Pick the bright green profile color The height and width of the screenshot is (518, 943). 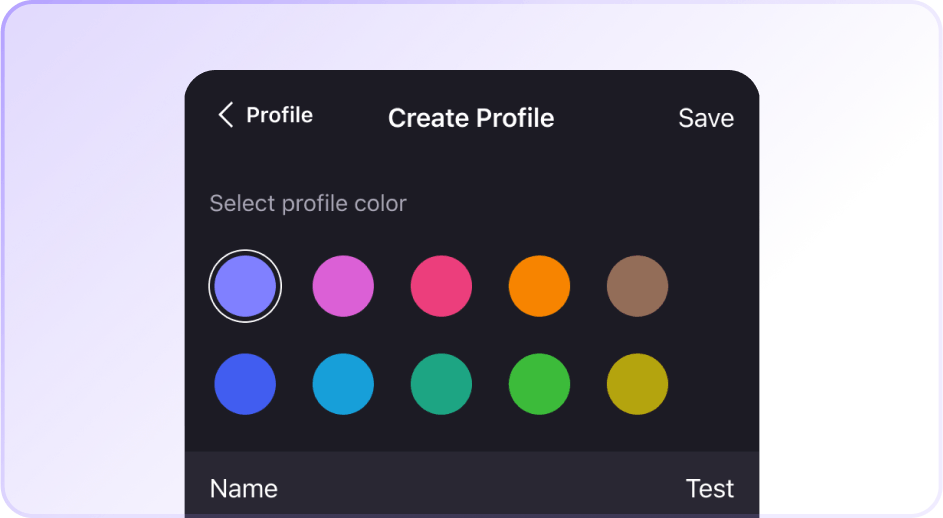(539, 384)
